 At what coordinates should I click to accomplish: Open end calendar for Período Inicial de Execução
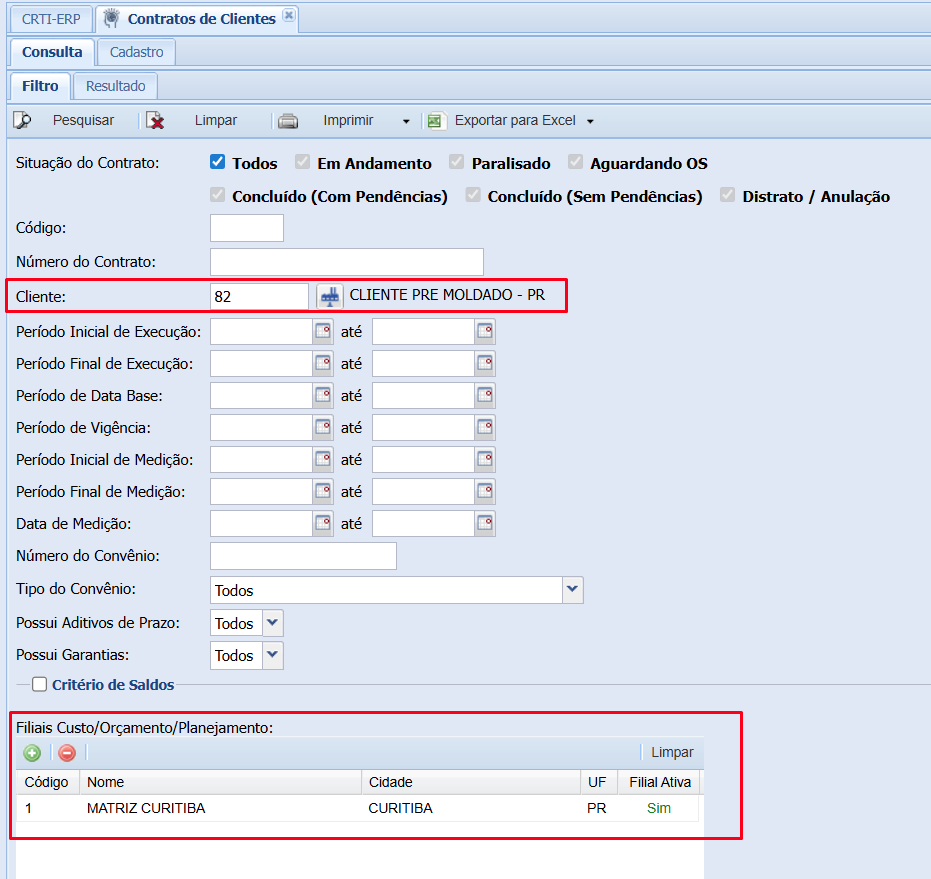485,331
